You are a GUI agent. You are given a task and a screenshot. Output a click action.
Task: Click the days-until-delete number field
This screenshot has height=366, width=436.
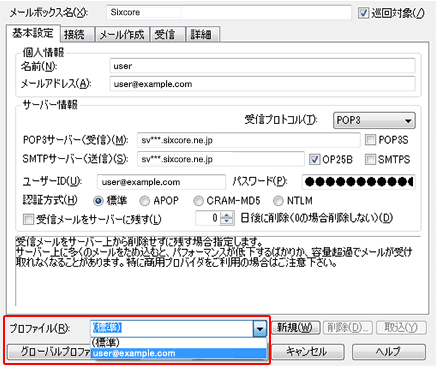208,218
